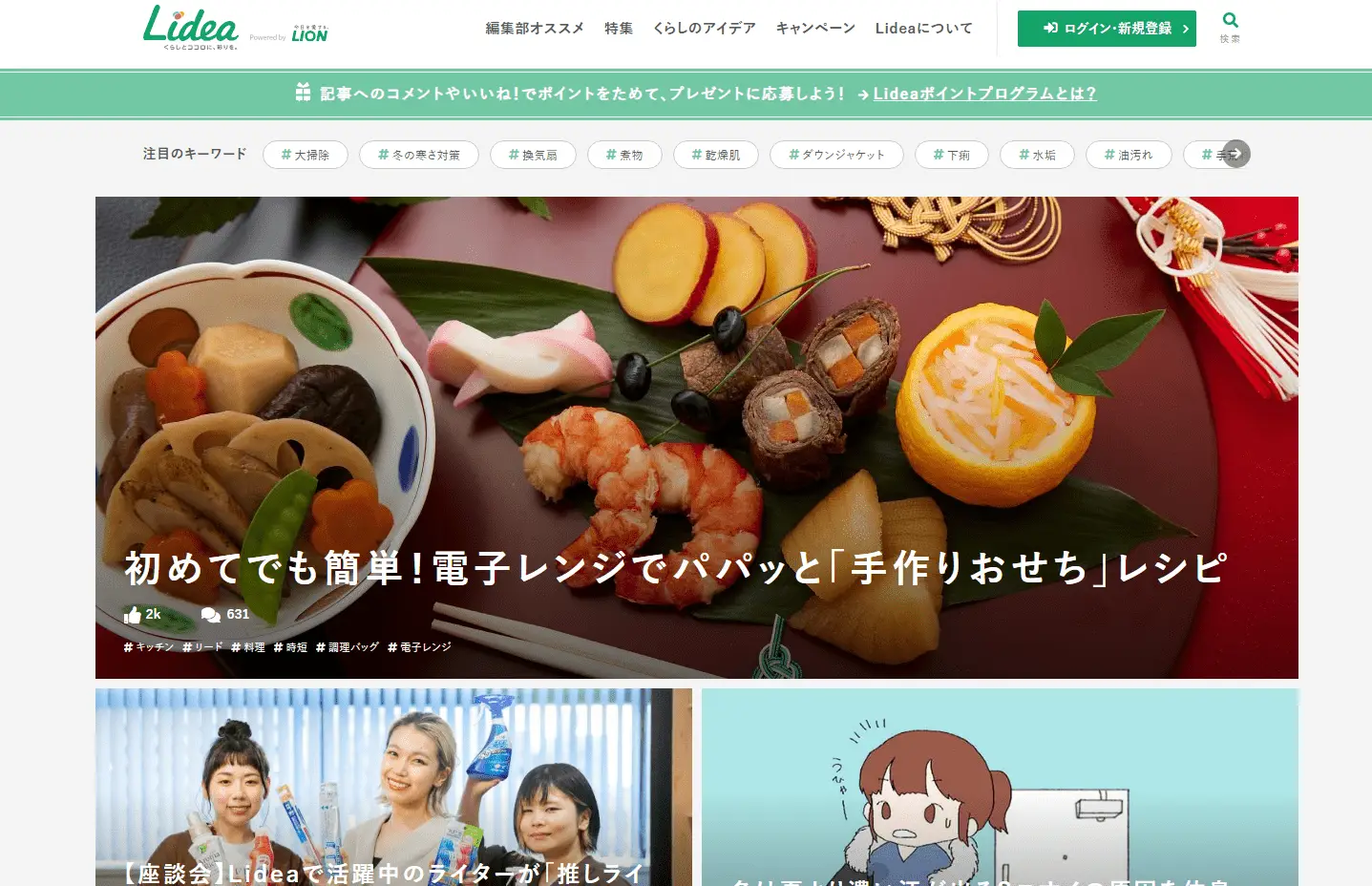Open the おせち recipe hero article image
This screenshot has width=1372, height=886.
point(697,437)
